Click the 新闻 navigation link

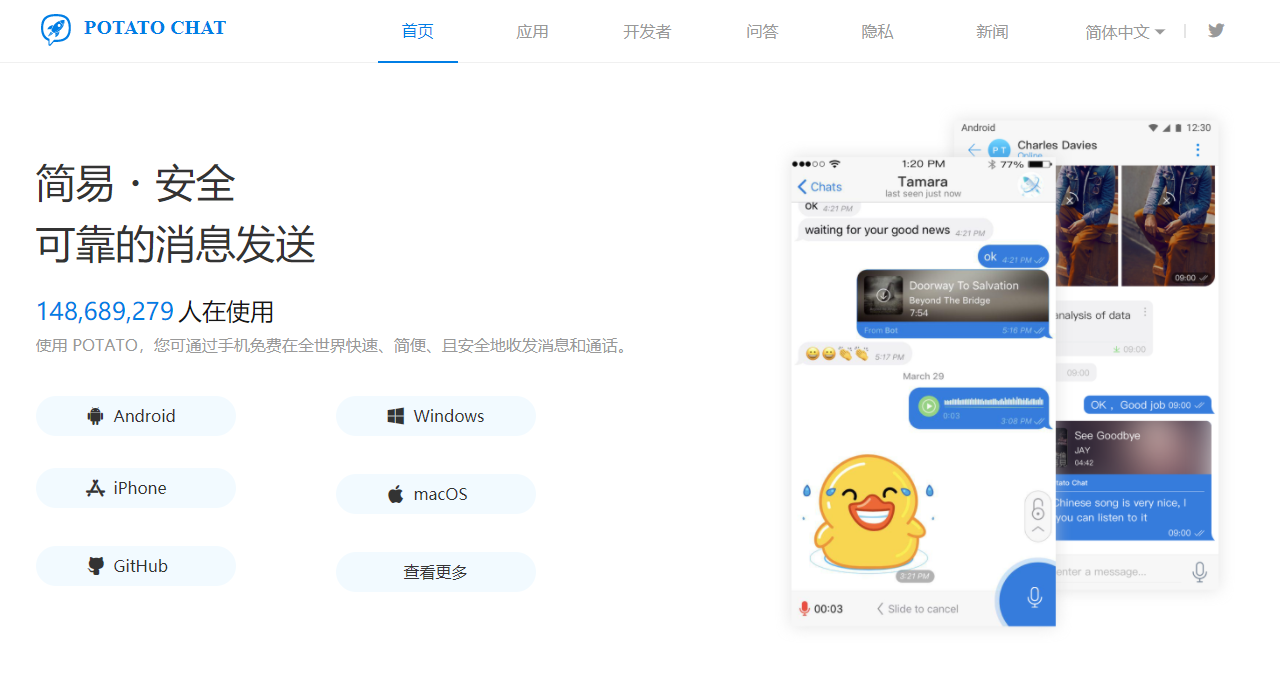click(992, 32)
